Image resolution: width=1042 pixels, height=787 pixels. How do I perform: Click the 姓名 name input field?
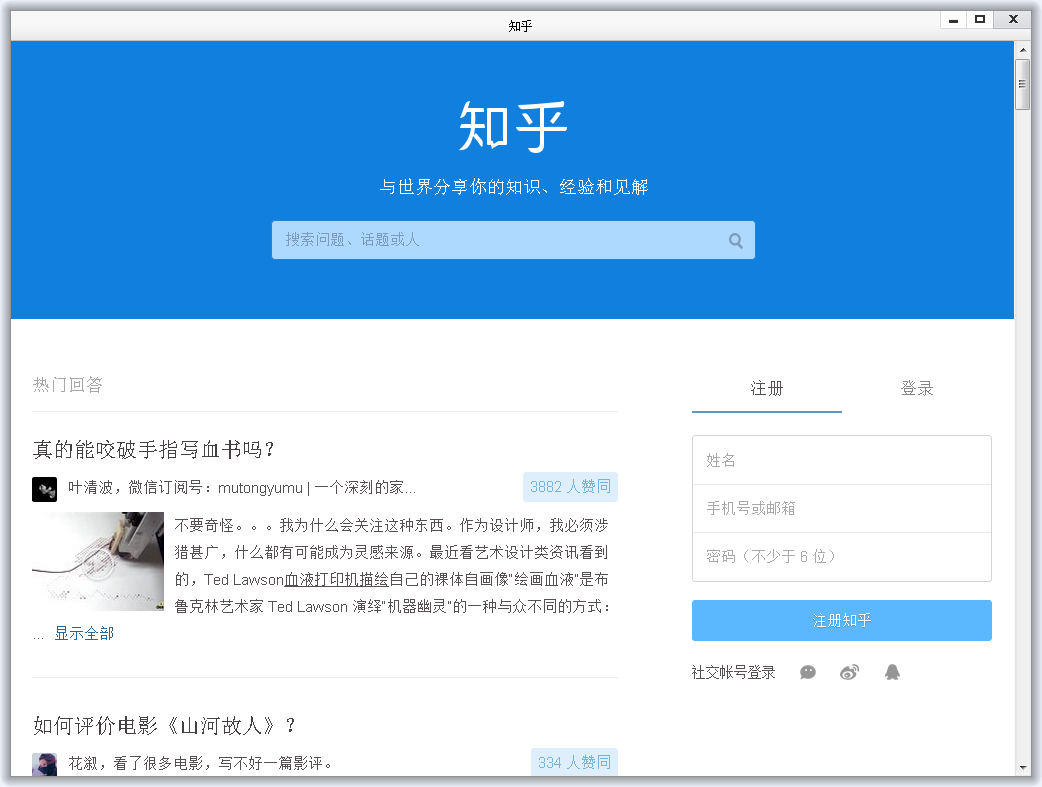pos(841,459)
